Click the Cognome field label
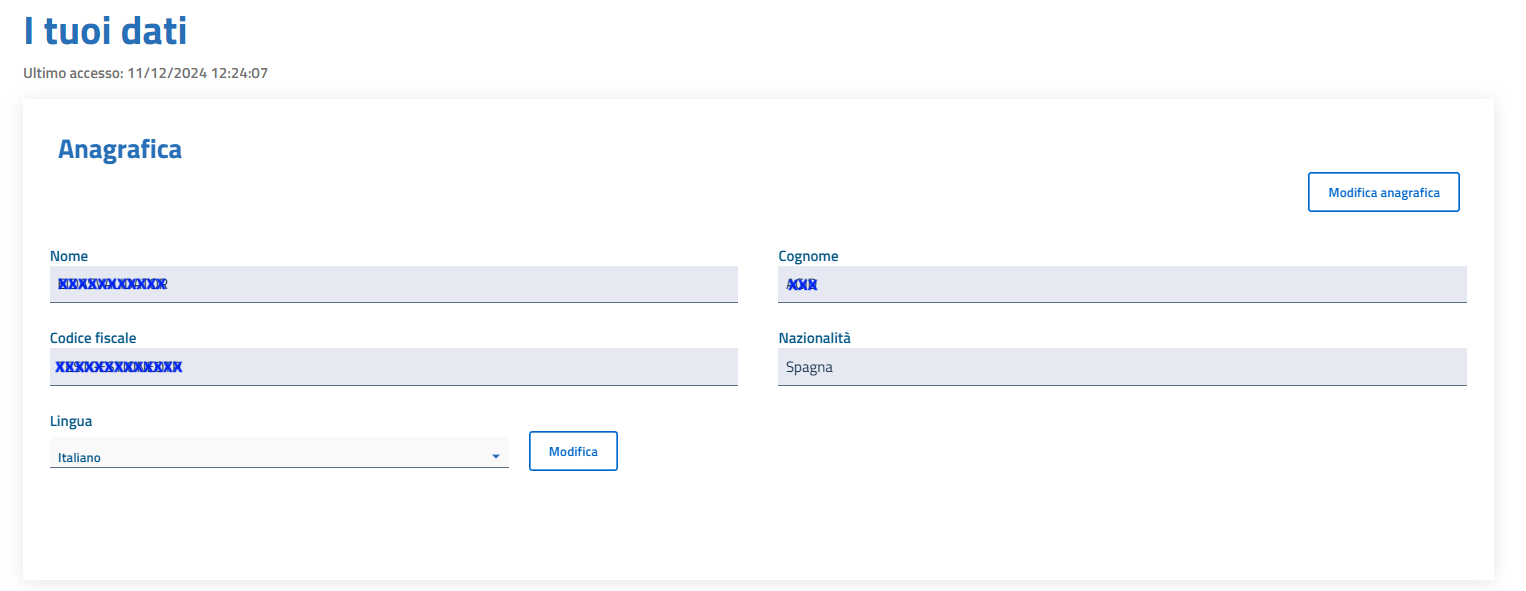 click(808, 256)
